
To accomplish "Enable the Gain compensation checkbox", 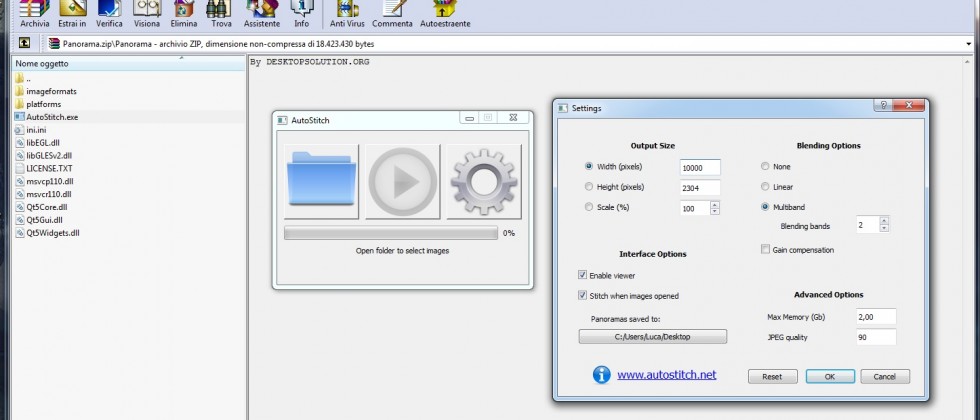I will pos(766,249).
